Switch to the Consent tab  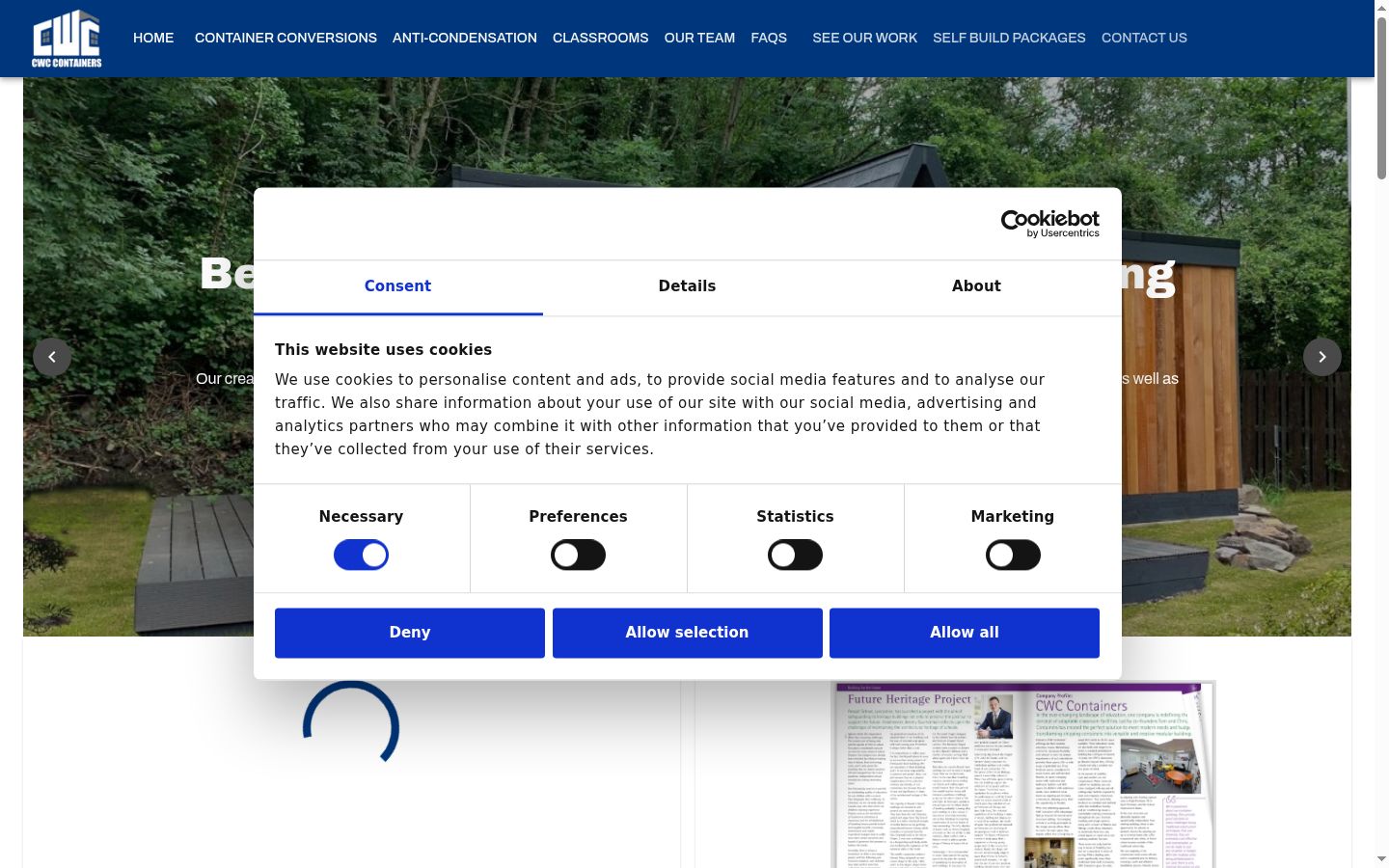tap(397, 286)
